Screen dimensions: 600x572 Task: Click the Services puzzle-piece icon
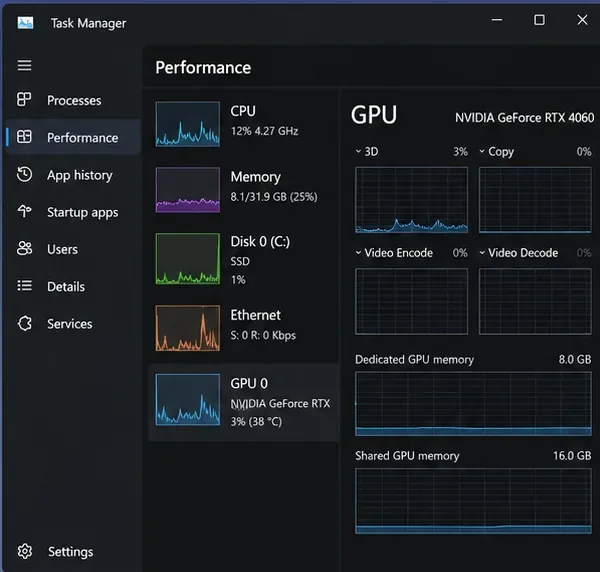tap(24, 323)
